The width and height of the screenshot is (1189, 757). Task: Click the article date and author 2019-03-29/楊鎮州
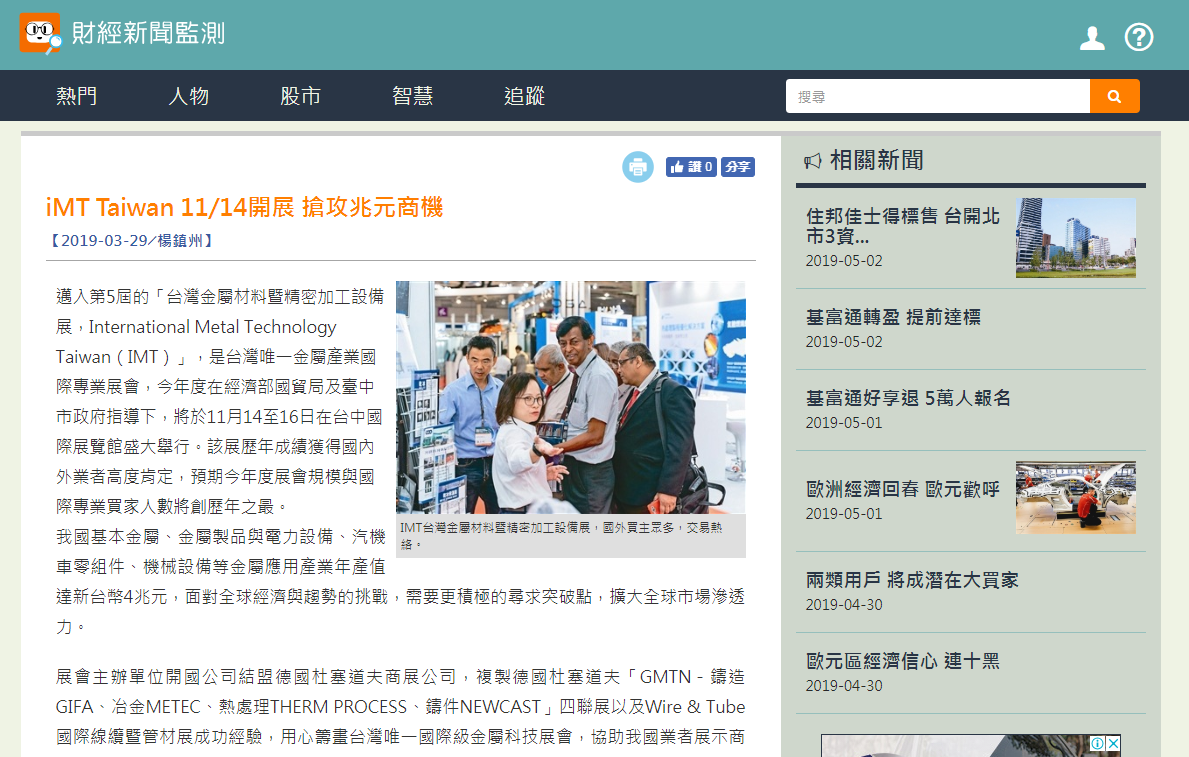point(131,240)
